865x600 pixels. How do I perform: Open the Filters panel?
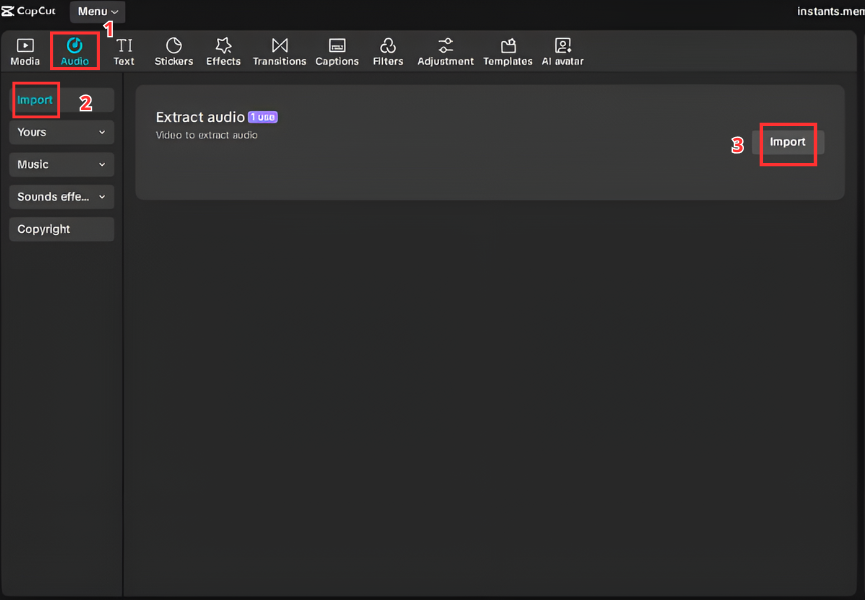click(388, 52)
